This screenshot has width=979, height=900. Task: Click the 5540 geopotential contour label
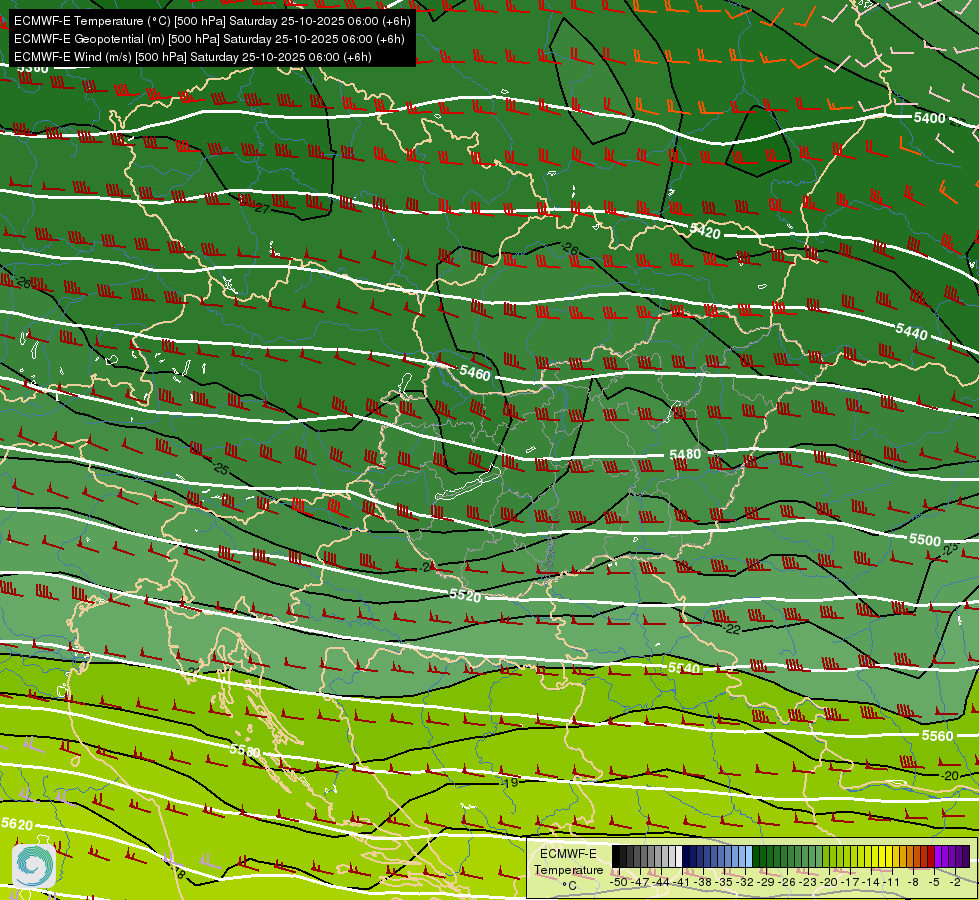tap(684, 668)
